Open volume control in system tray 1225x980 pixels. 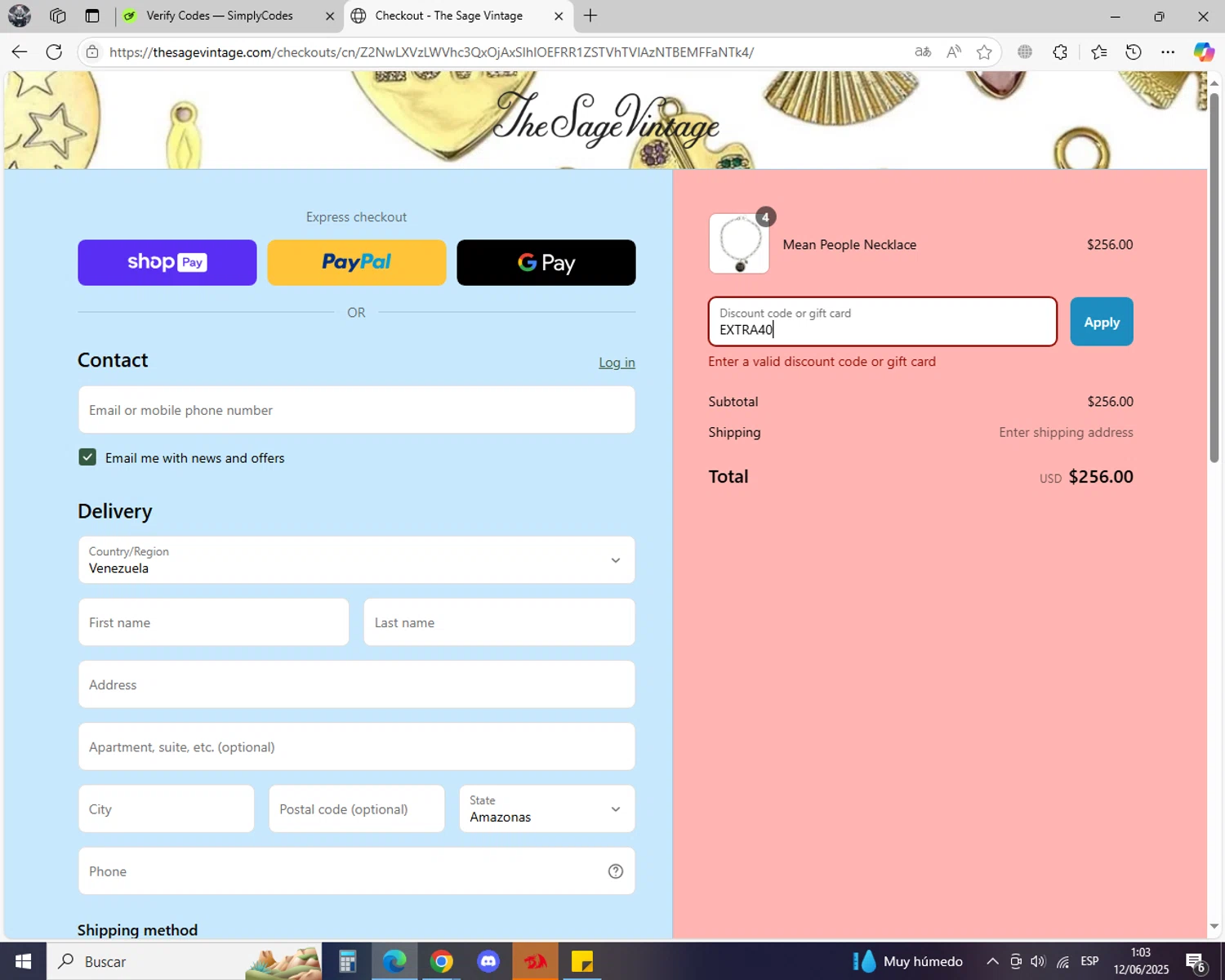pyautogui.click(x=1038, y=961)
